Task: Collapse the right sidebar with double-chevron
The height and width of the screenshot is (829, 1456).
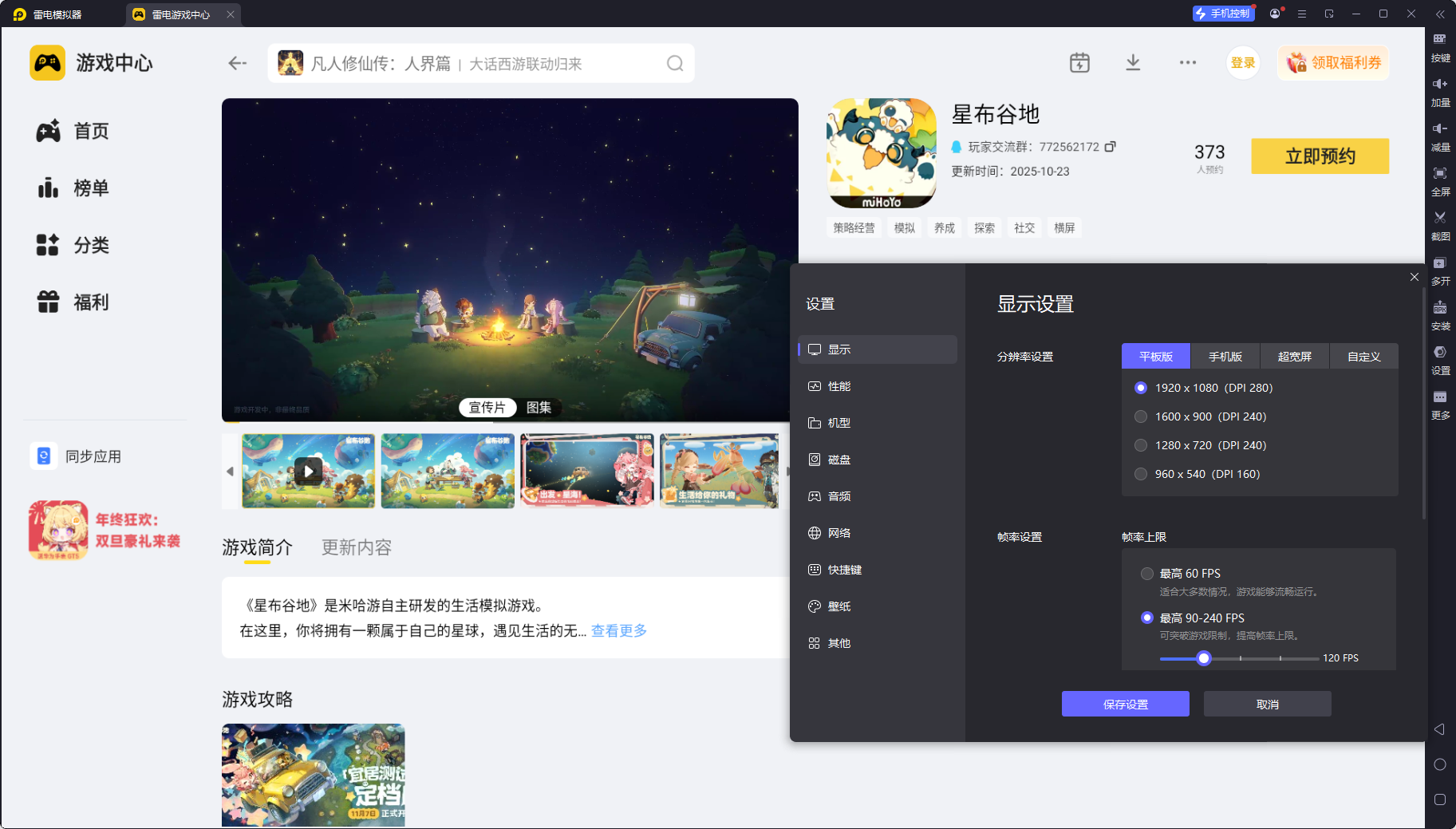Action: pos(1440,14)
